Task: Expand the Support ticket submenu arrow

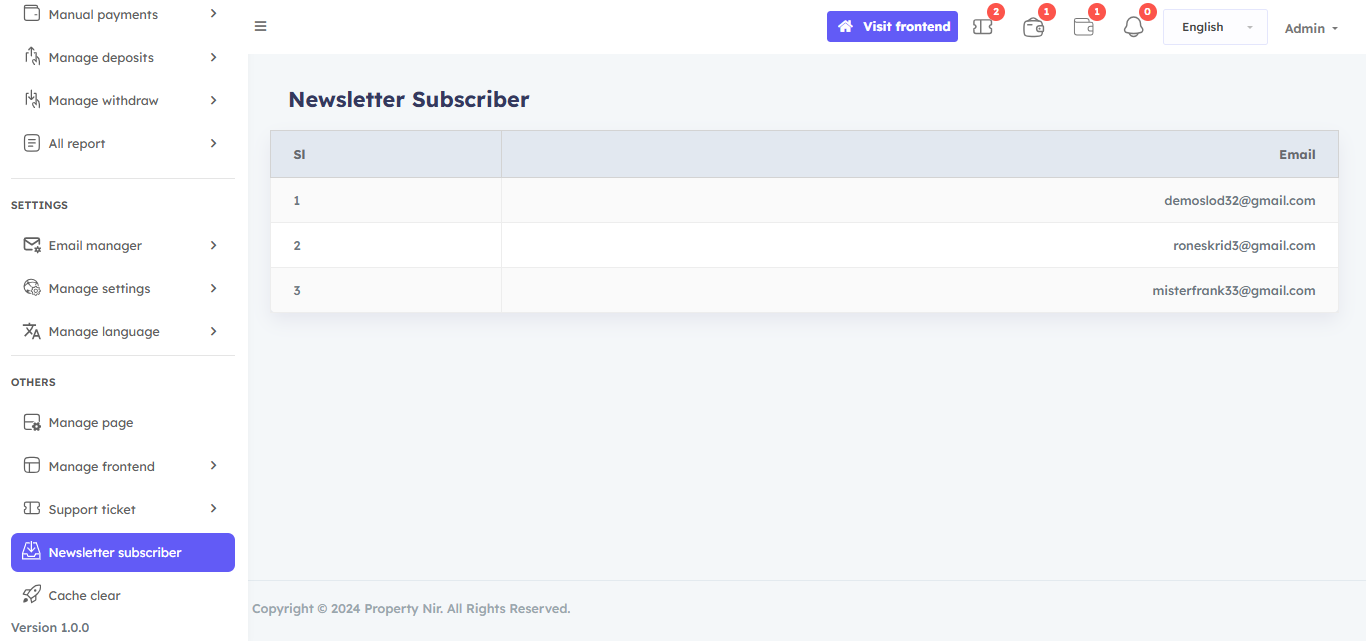Action: pos(213,509)
